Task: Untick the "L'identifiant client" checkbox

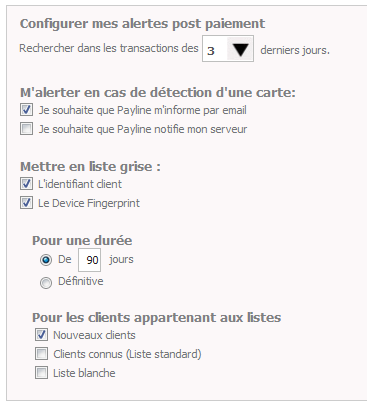Action: 26,184
